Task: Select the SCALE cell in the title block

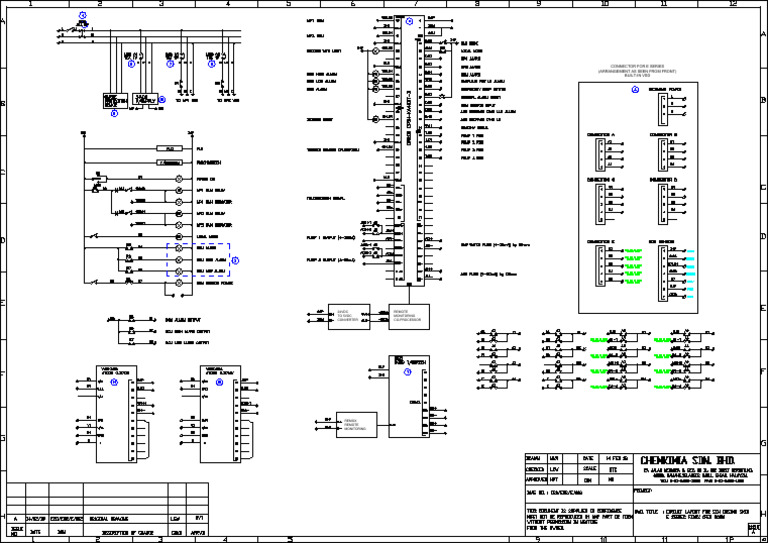Action: point(588,469)
